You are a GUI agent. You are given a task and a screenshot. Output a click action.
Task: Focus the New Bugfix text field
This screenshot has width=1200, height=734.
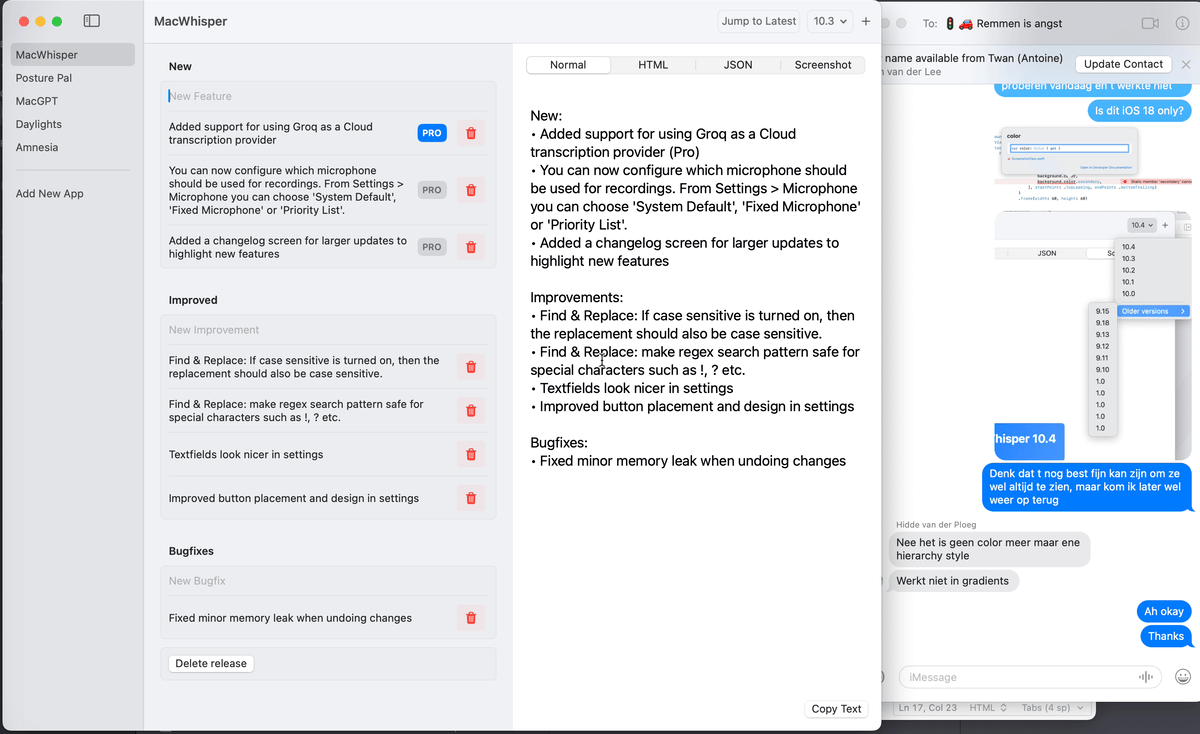[328, 581]
